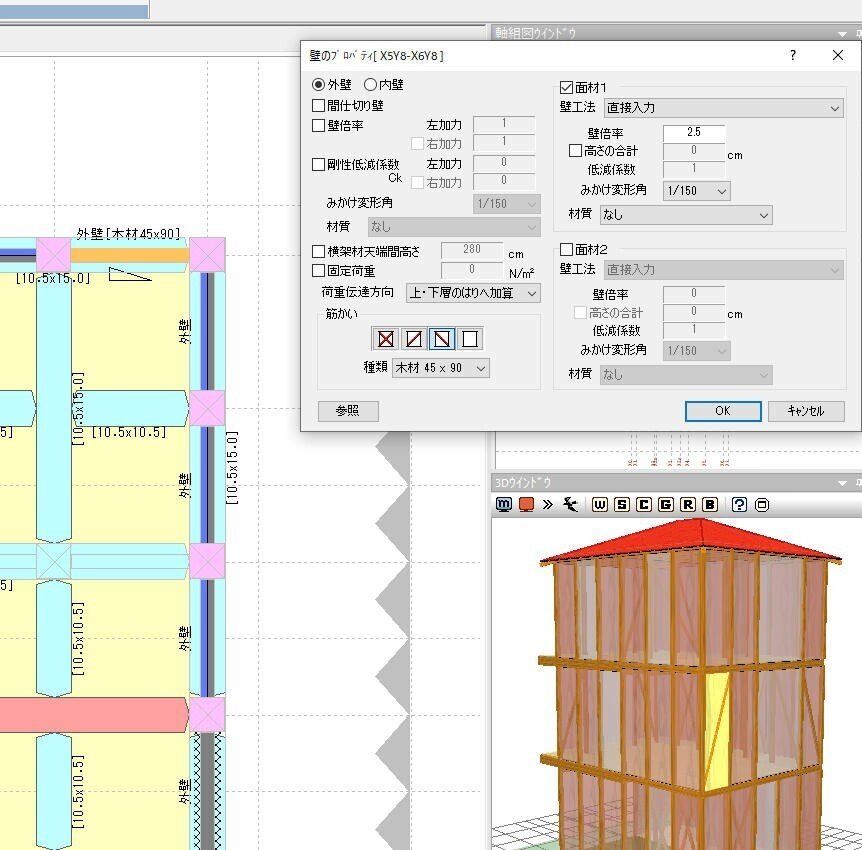Click the dialog help question mark button

[793, 55]
